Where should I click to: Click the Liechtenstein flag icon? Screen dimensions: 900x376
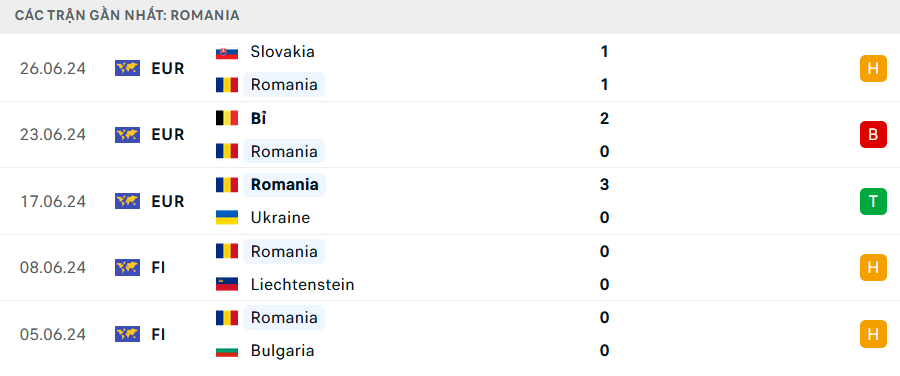(x=227, y=284)
